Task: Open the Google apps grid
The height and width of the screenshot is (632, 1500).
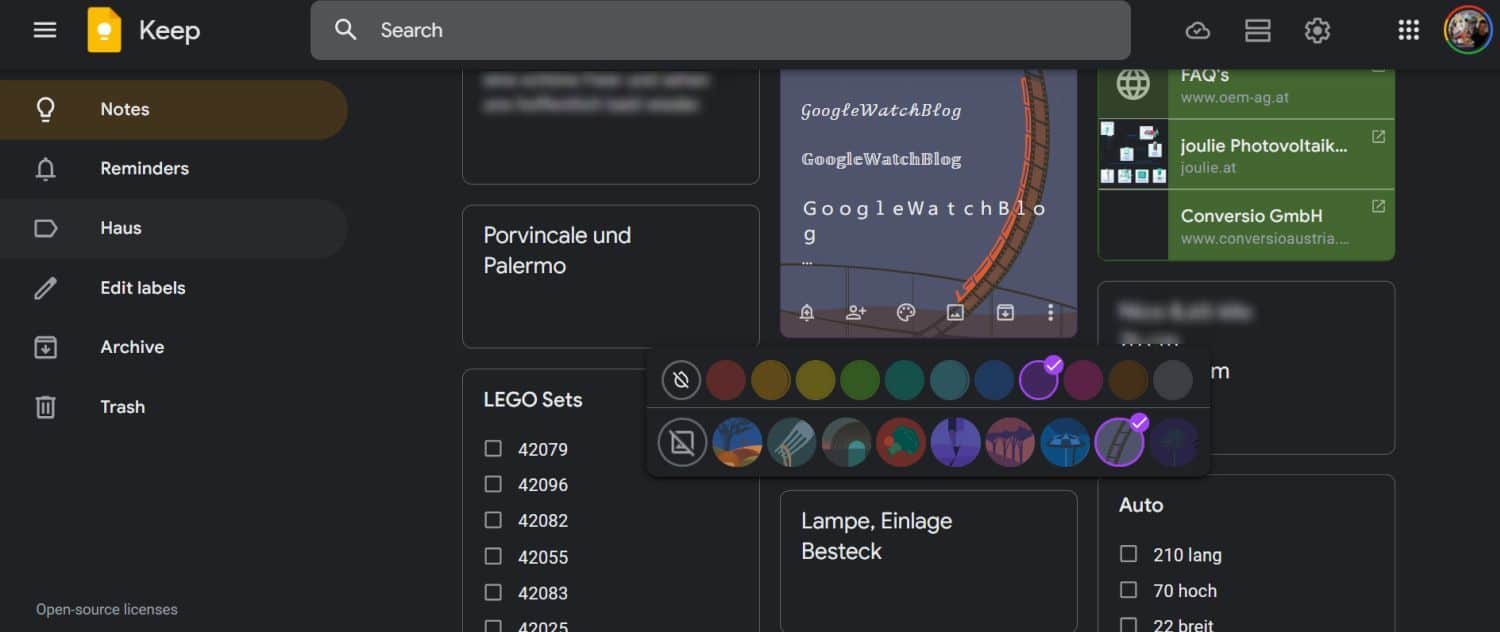Action: point(1408,31)
